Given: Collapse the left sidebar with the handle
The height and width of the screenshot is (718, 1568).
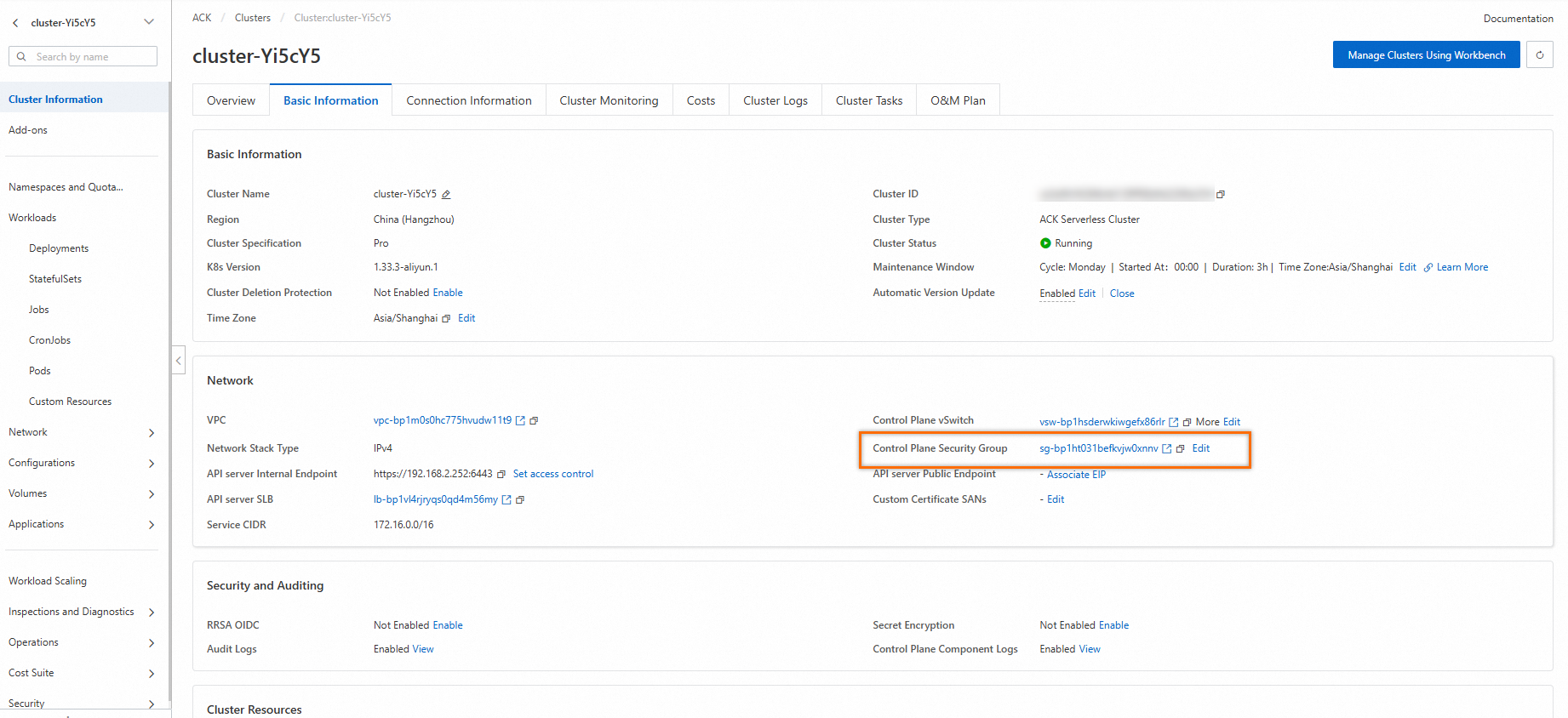Looking at the screenshot, I should 178,360.
